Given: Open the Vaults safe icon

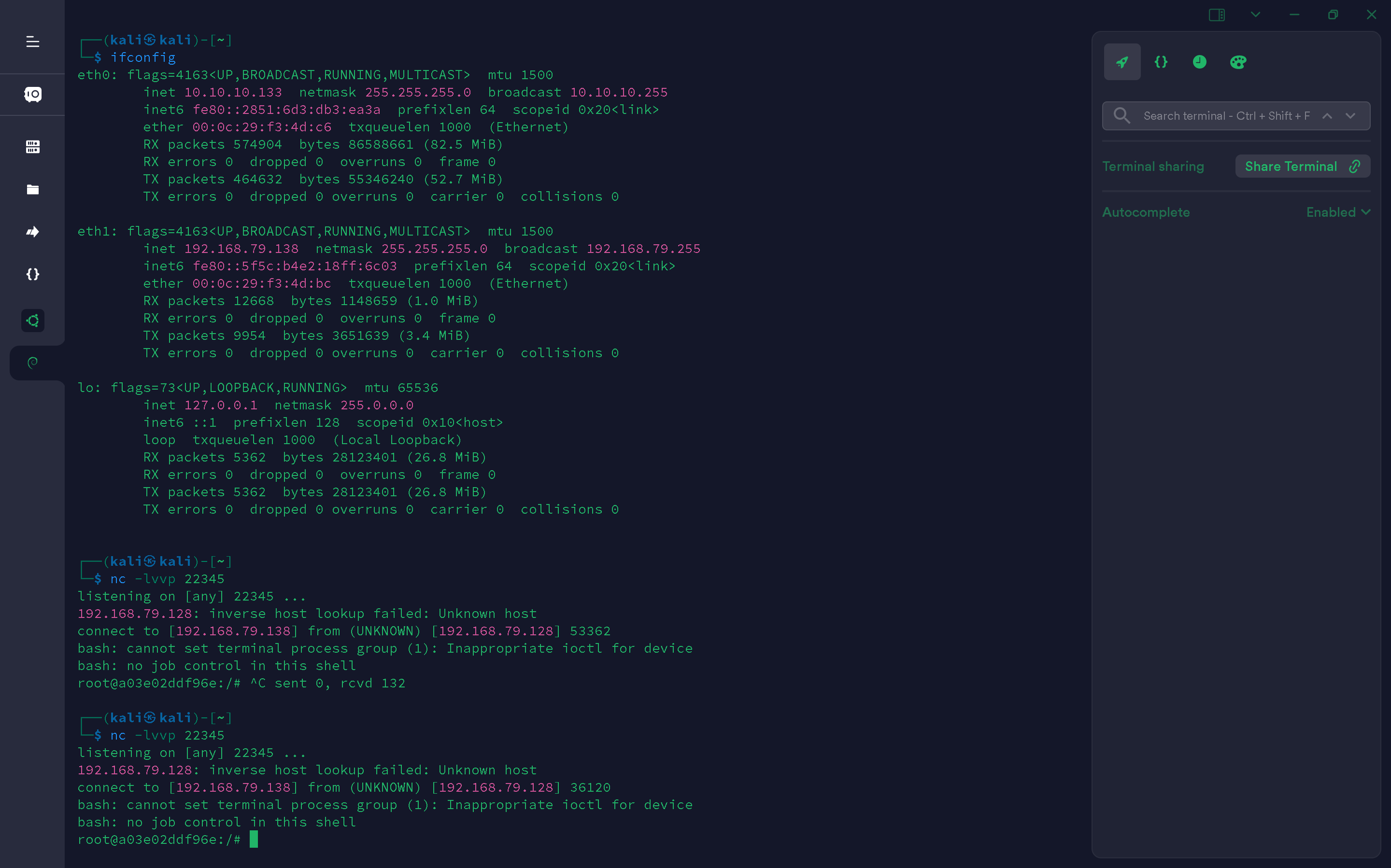Looking at the screenshot, I should pyautogui.click(x=33, y=94).
